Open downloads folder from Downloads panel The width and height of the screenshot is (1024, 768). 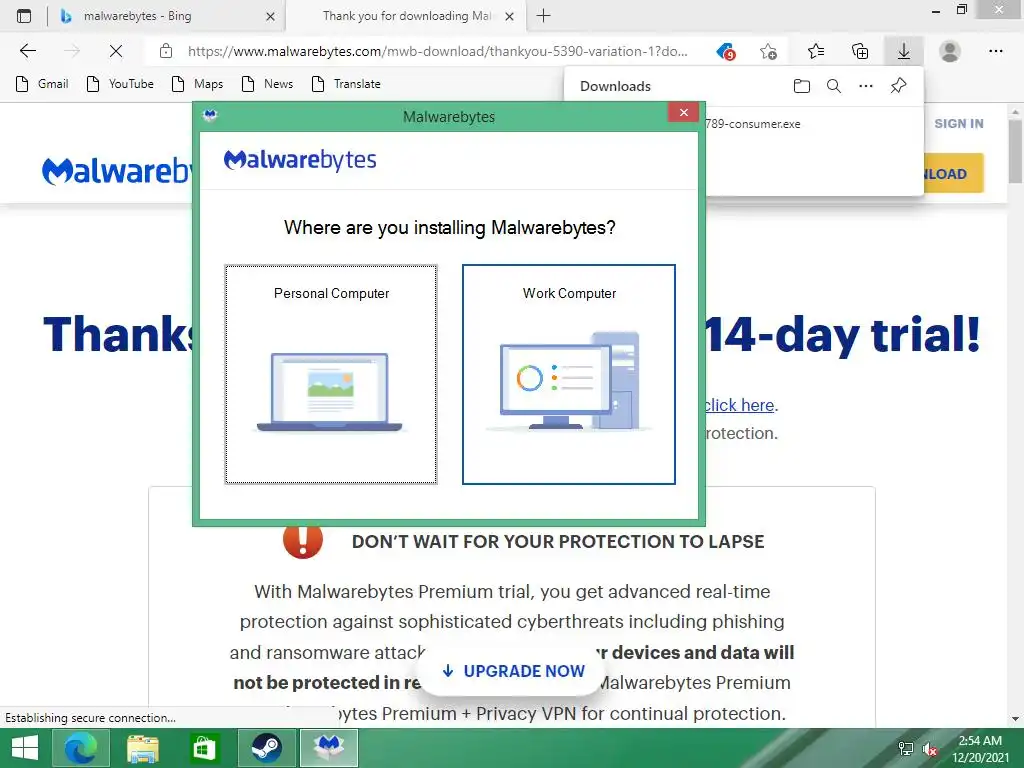[x=802, y=86]
